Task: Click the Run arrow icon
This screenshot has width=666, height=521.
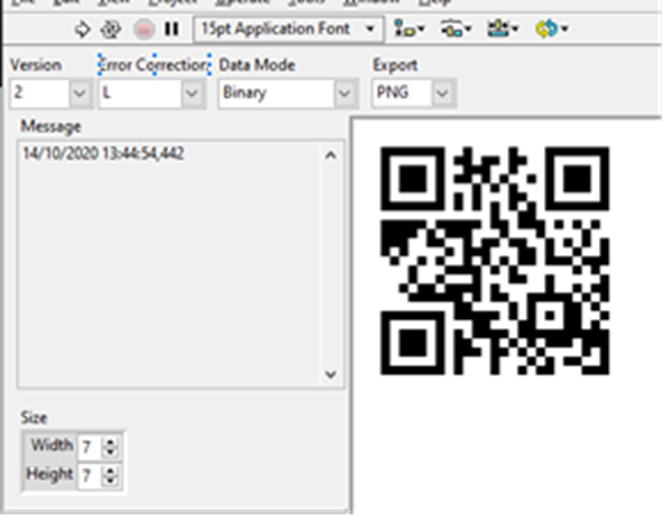Action: tap(82, 30)
